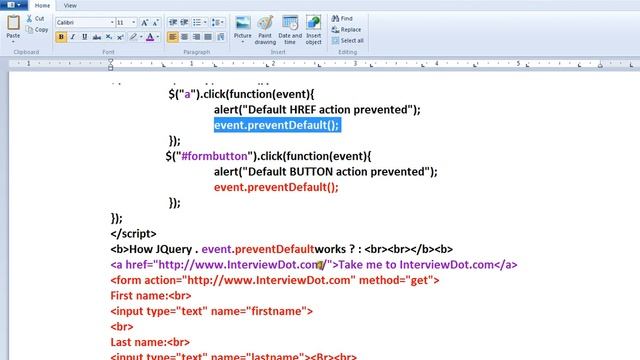Apply superscript formatting
The image size is (640, 360).
(x=120, y=37)
